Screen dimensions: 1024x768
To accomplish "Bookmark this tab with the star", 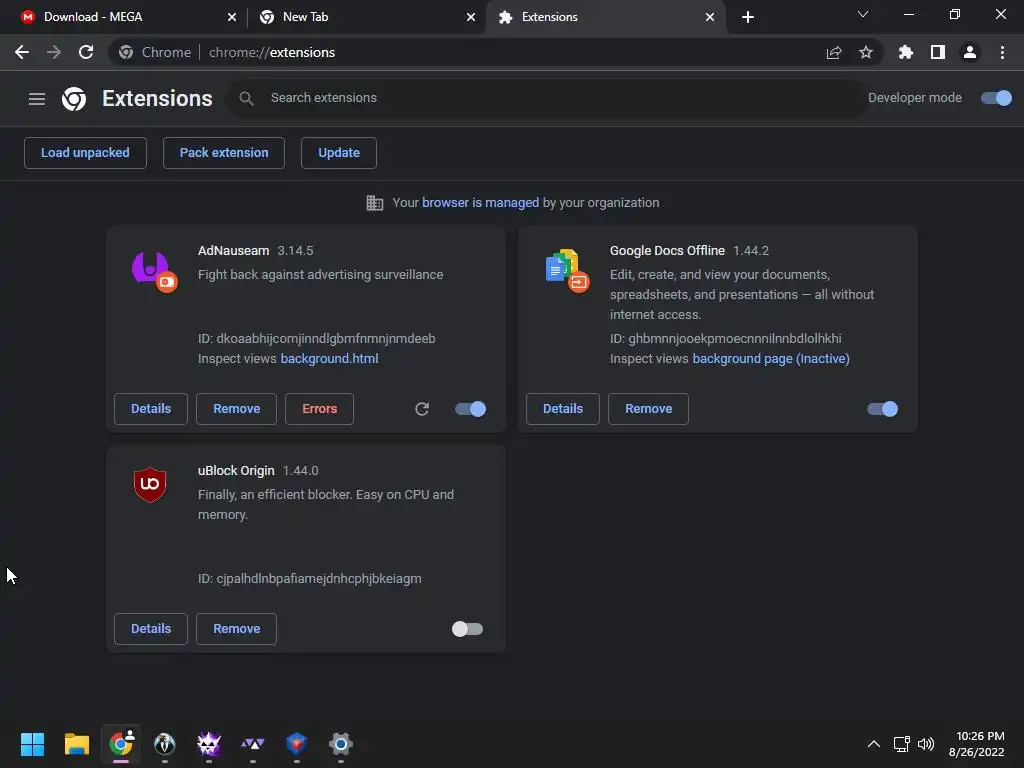I will [866, 52].
